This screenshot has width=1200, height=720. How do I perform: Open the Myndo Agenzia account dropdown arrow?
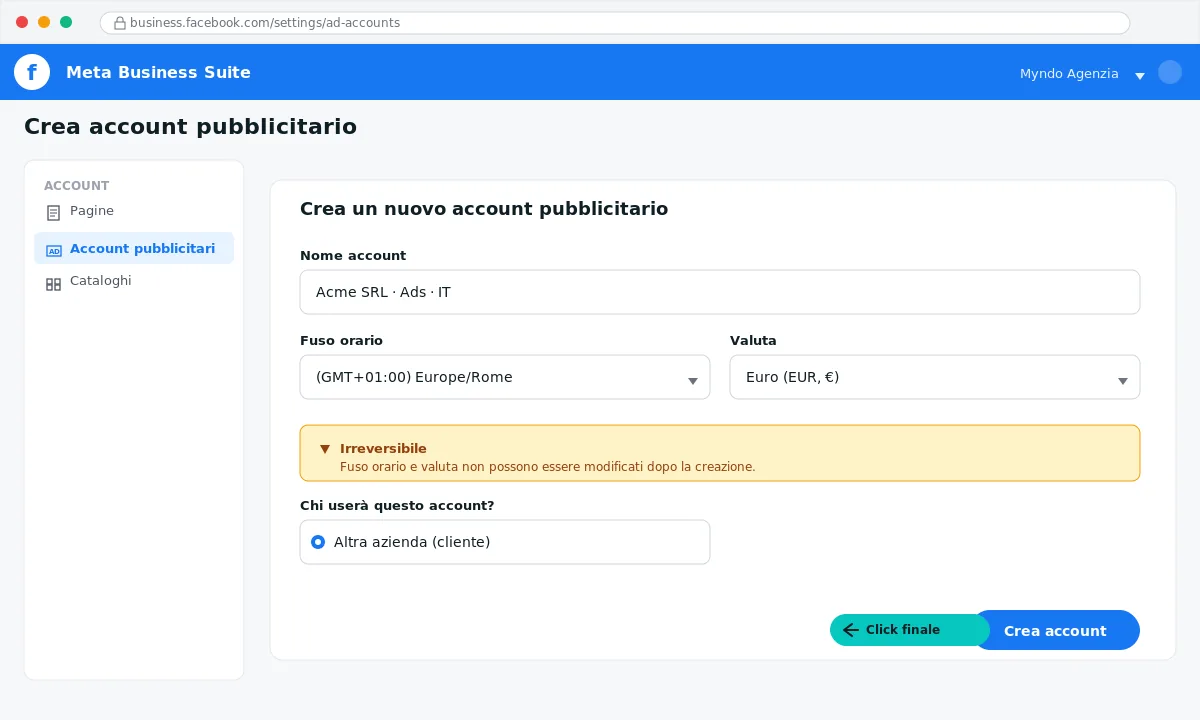point(1139,75)
